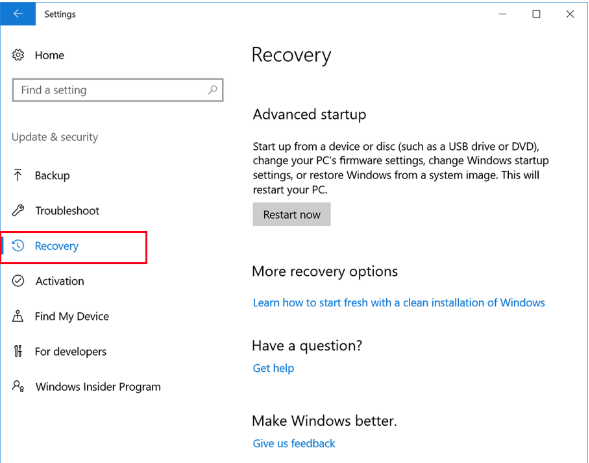
Task: Click Give us feedback link
Action: (x=294, y=443)
